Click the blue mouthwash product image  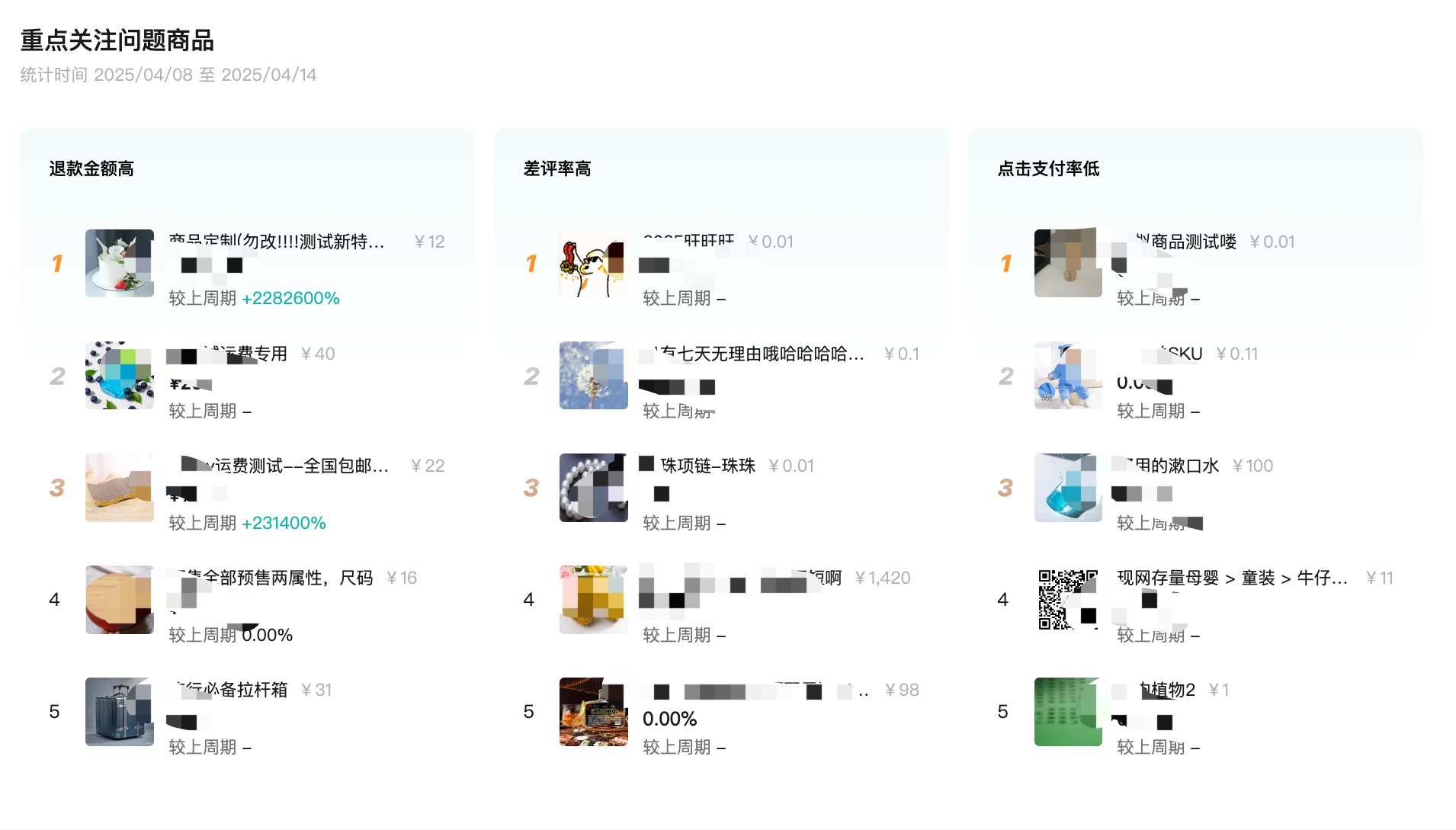coord(1067,487)
